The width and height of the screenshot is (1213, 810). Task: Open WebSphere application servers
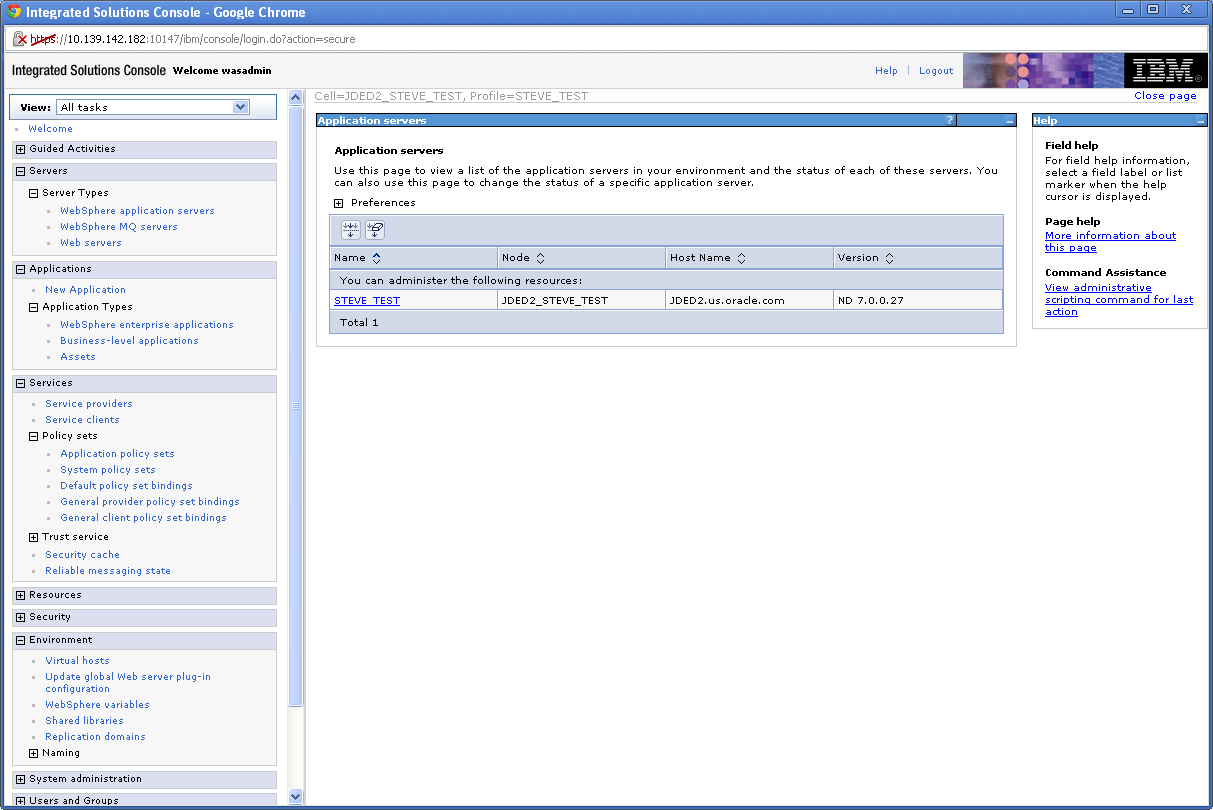tap(137, 211)
